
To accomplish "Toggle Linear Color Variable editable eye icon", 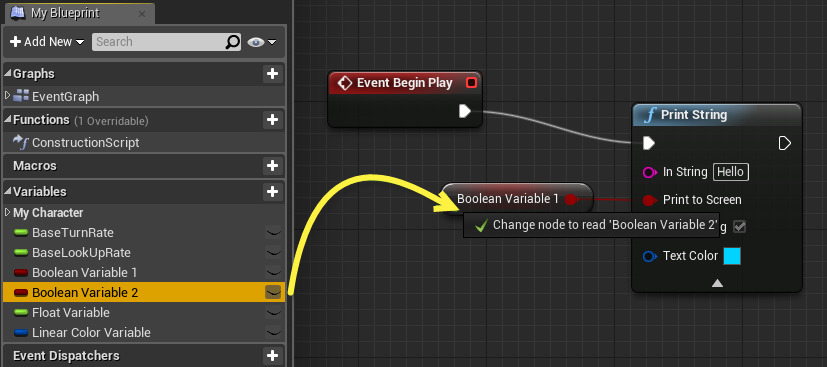I will pos(273,333).
